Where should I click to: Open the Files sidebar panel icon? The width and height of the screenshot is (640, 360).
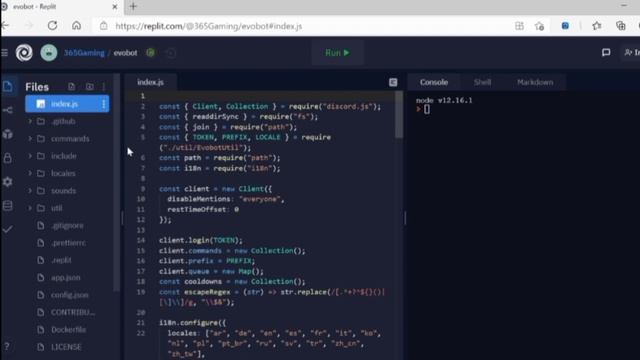(x=7, y=86)
